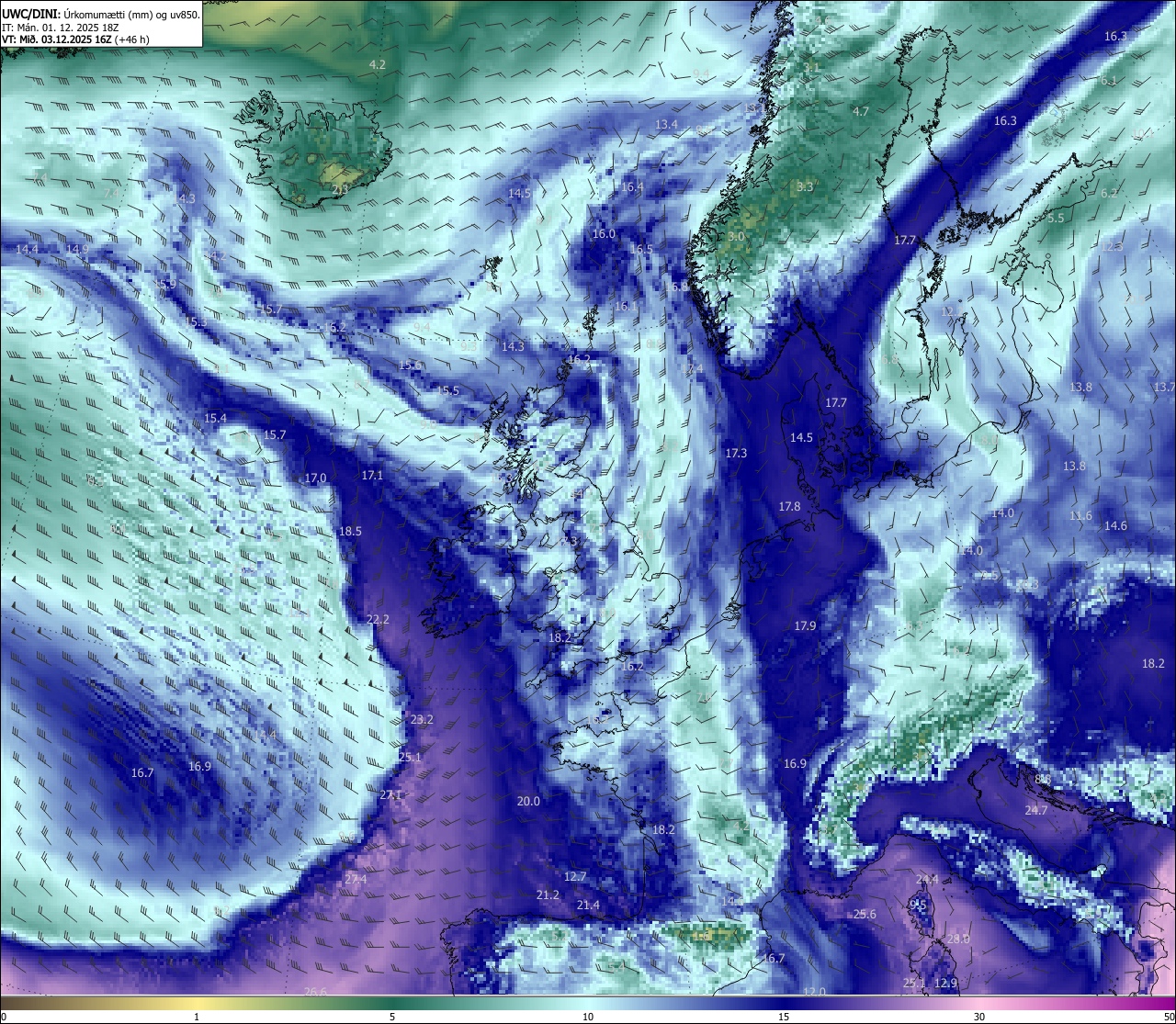Click the 21.4 map value
This screenshot has height=1024, width=1176.
pyautogui.click(x=588, y=905)
